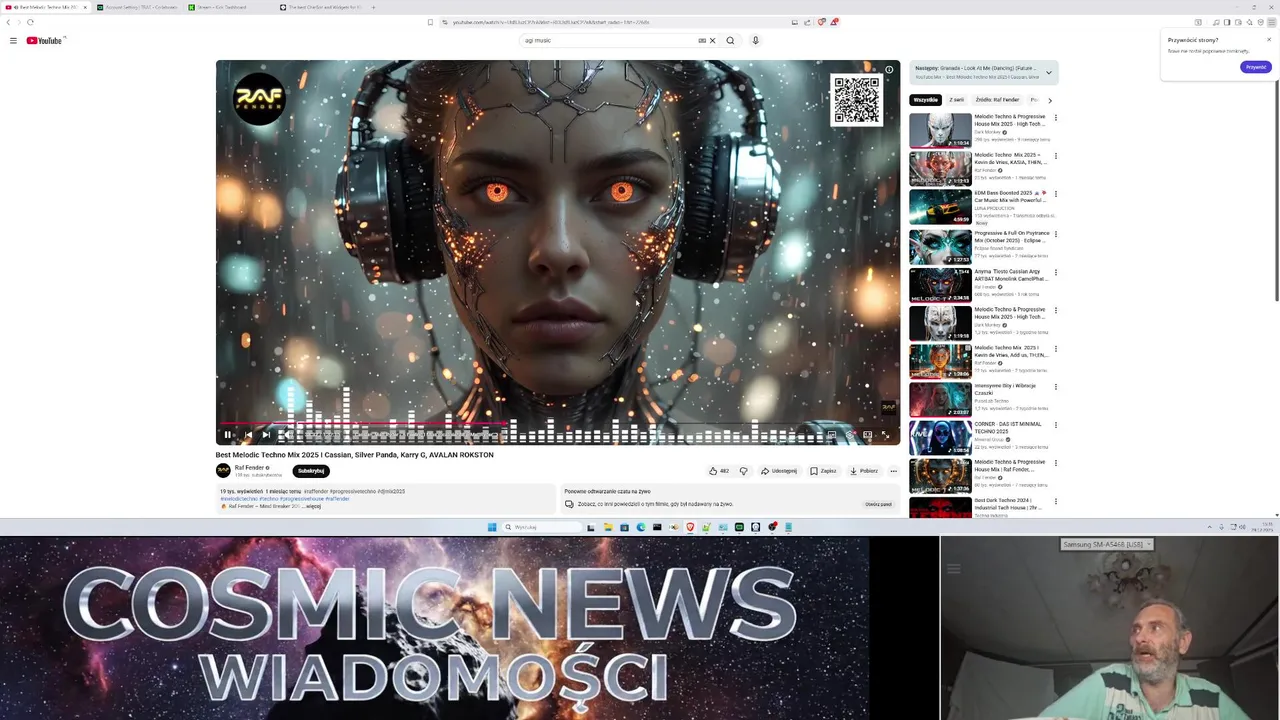Dismiss the restore pages popup
The width and height of the screenshot is (1280, 720).
coord(1269,40)
